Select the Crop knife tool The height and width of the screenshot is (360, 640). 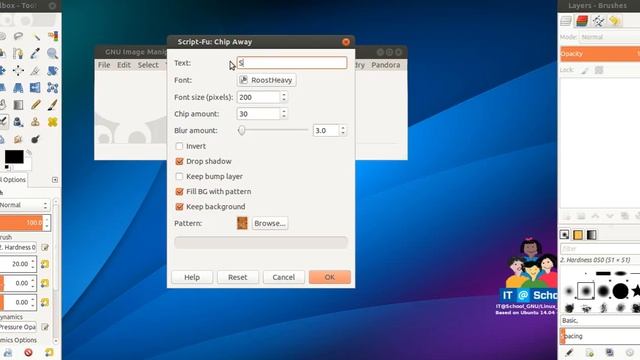[x=36, y=71]
